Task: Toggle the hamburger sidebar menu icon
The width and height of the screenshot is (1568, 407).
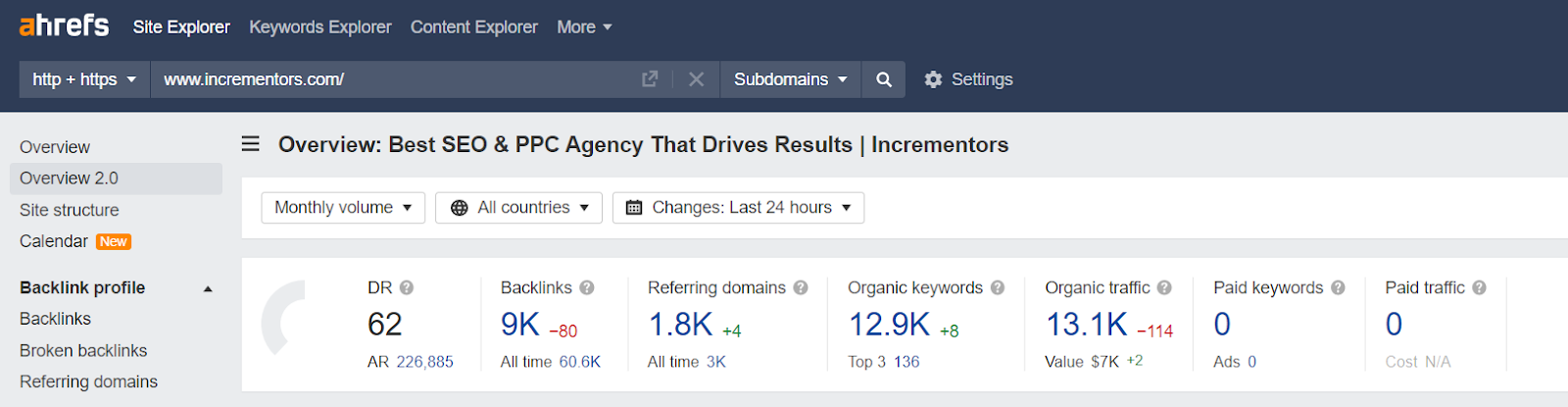Action: (x=251, y=144)
